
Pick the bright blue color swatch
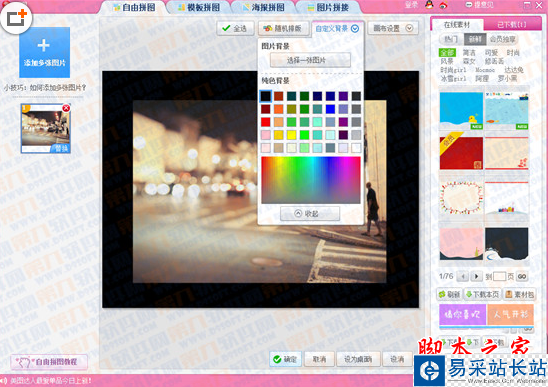click(330, 109)
